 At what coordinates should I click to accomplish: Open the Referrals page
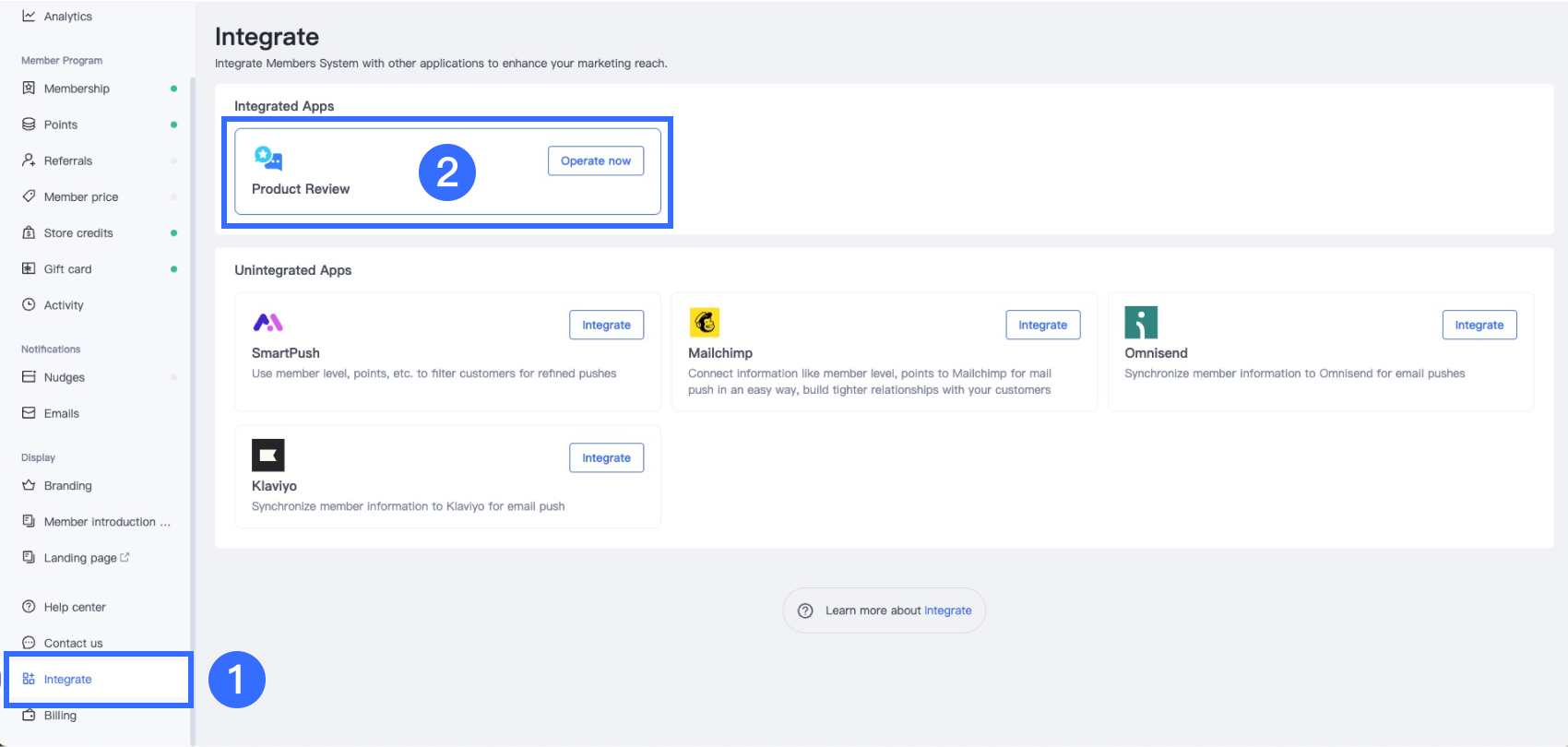(68, 160)
